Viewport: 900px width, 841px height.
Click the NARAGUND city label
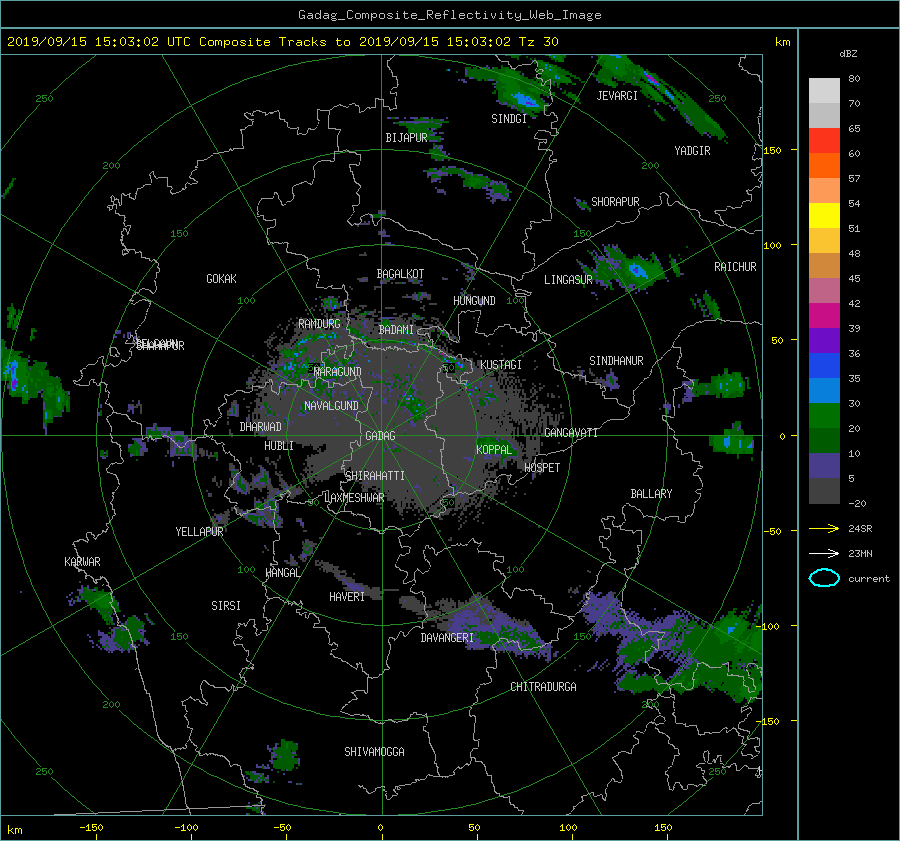(338, 372)
